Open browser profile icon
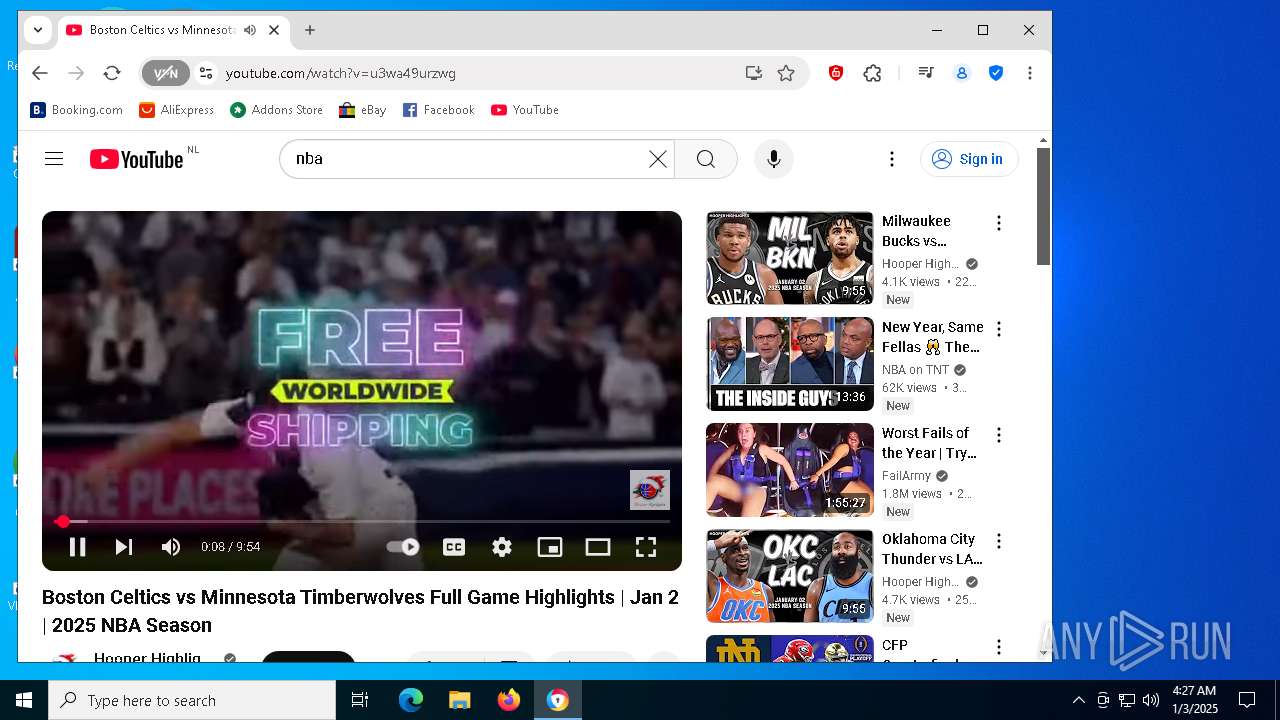The image size is (1280, 720). 962,73
